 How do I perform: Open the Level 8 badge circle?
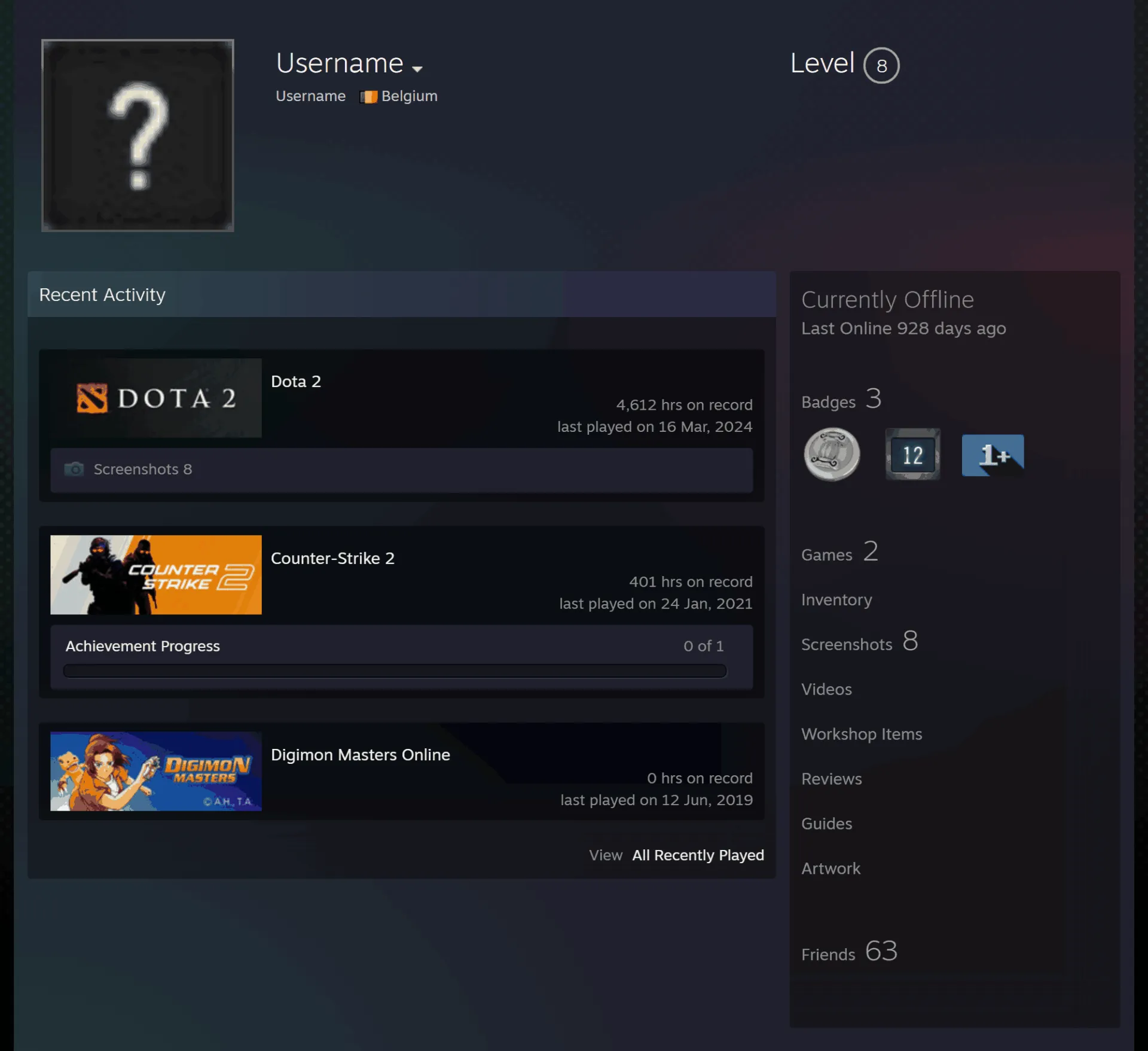point(881,65)
